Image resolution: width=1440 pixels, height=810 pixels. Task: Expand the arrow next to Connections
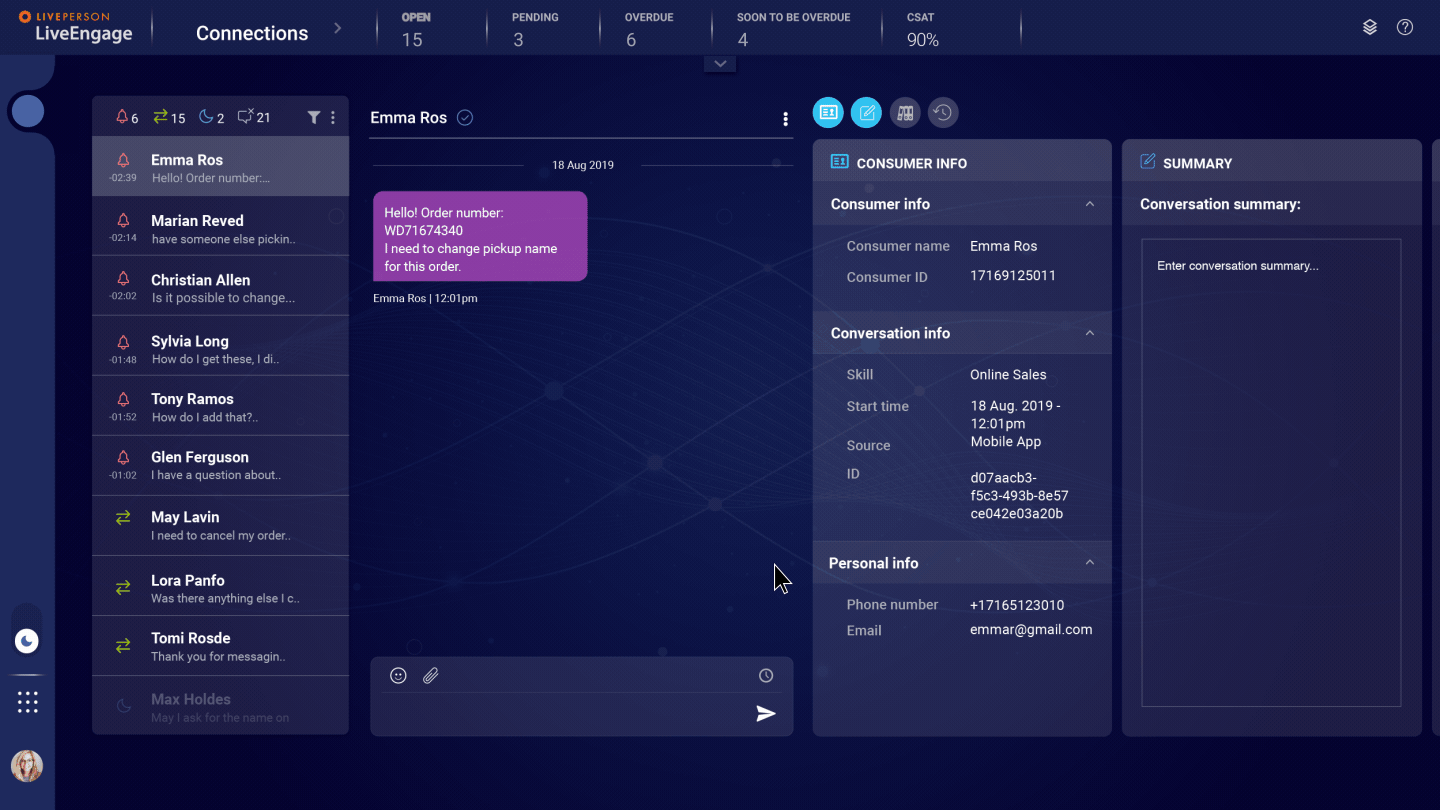338,28
